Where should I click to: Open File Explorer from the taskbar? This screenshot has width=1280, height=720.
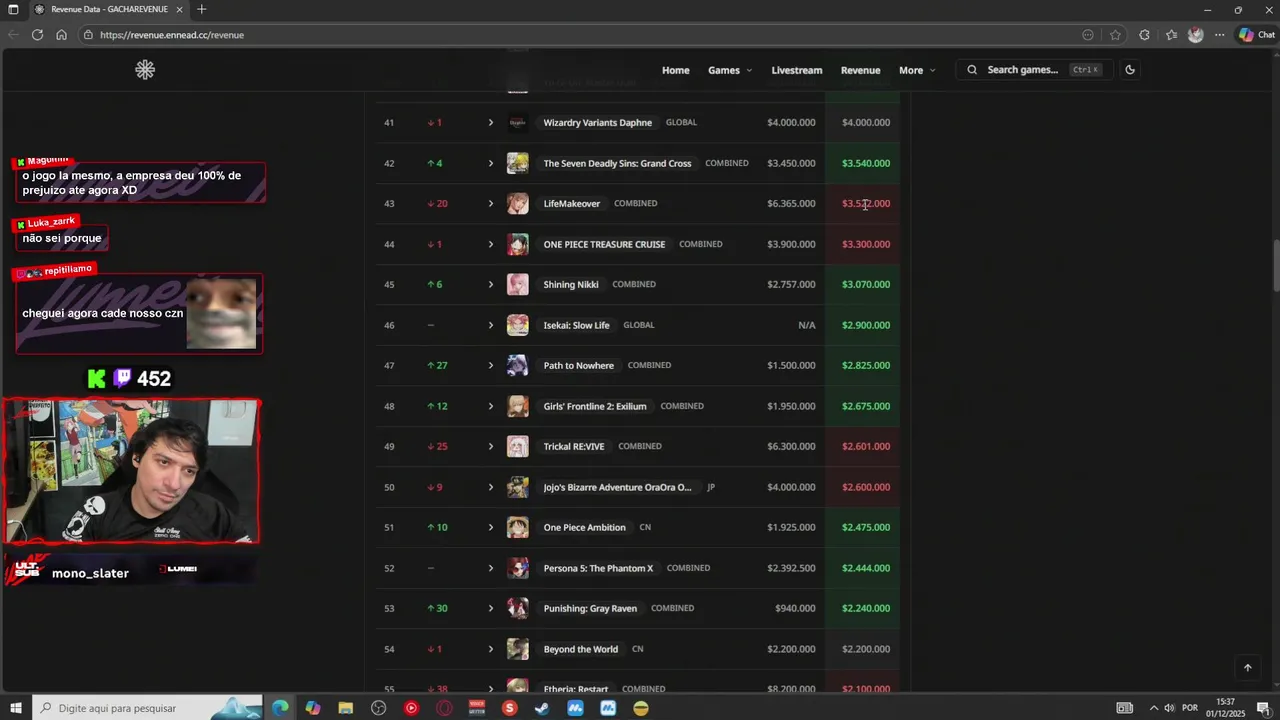pos(345,708)
